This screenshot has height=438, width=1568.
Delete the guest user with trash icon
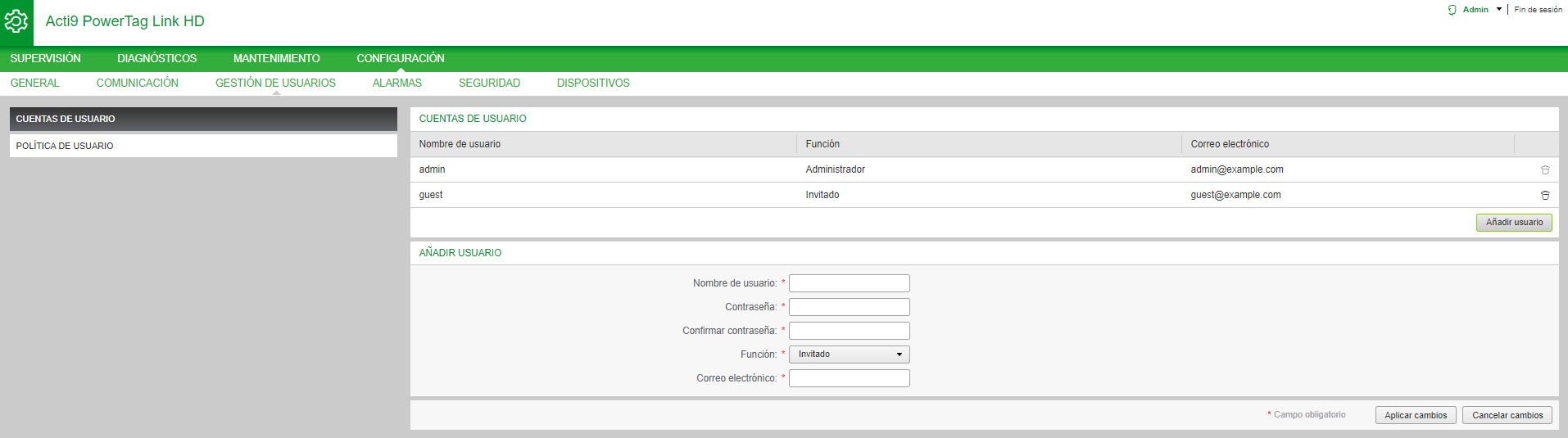[1544, 196]
